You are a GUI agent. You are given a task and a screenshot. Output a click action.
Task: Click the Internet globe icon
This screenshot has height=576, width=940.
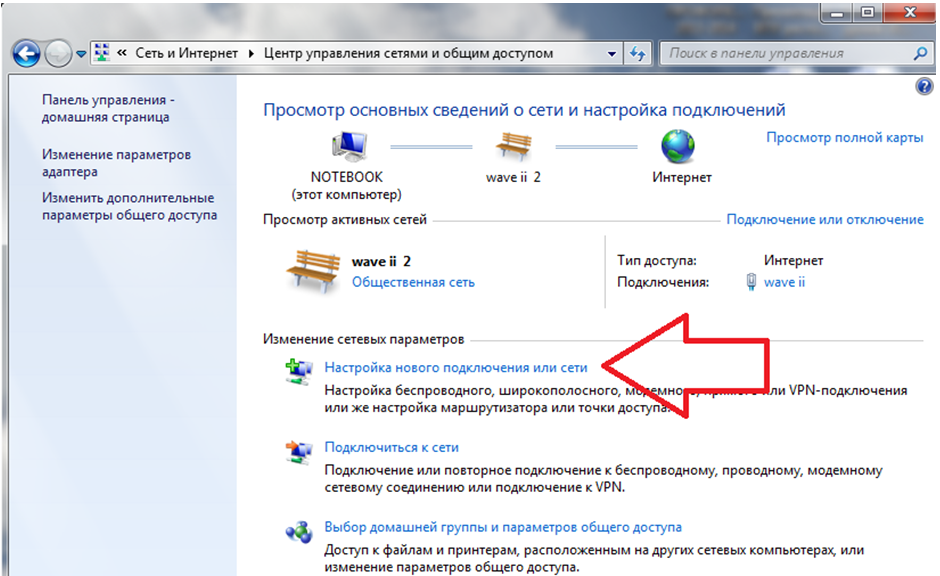pos(678,146)
